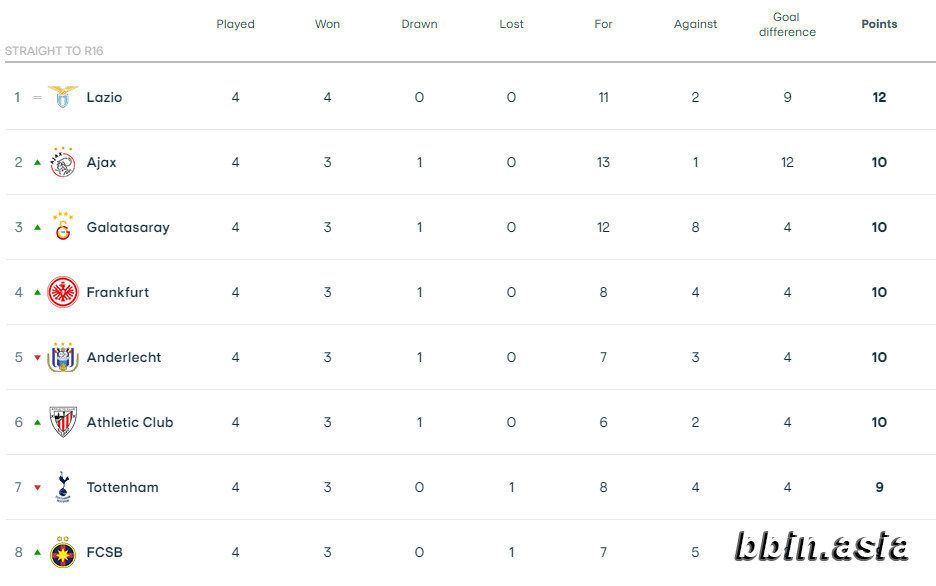The width and height of the screenshot is (936, 586).
Task: Select the Points column header
Action: (x=879, y=24)
